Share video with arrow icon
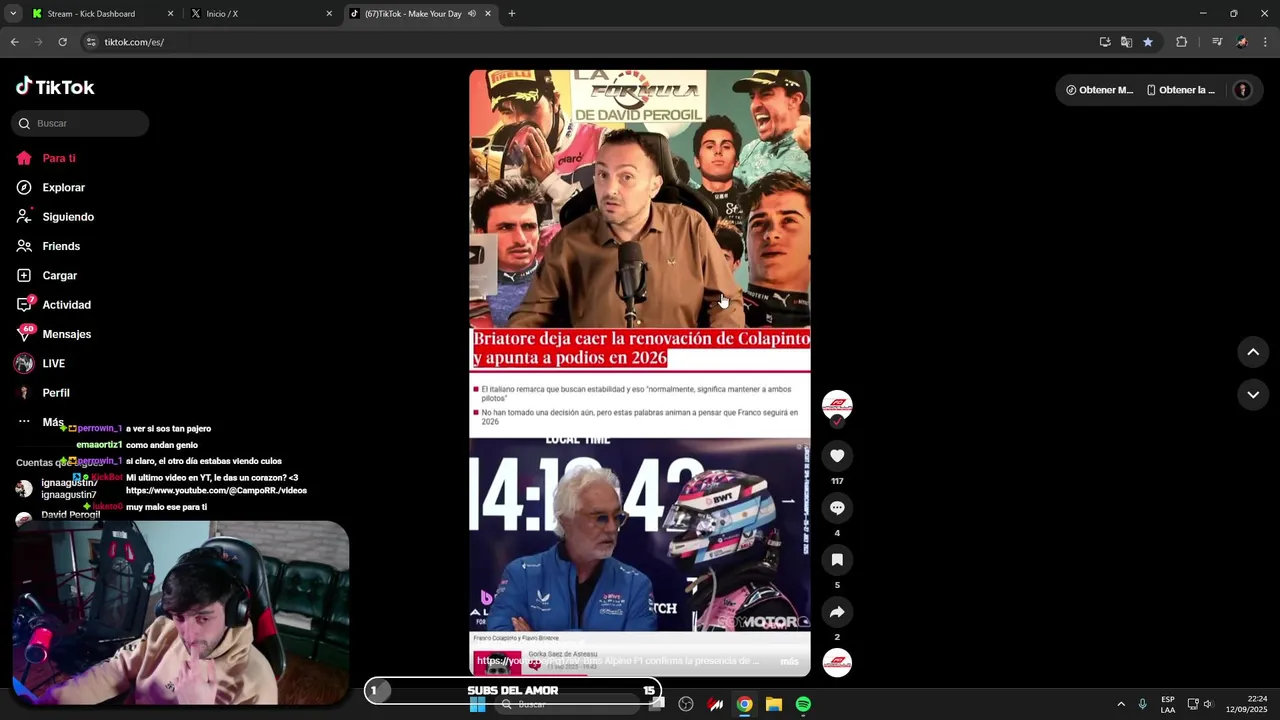The width and height of the screenshot is (1280, 720). [837, 612]
